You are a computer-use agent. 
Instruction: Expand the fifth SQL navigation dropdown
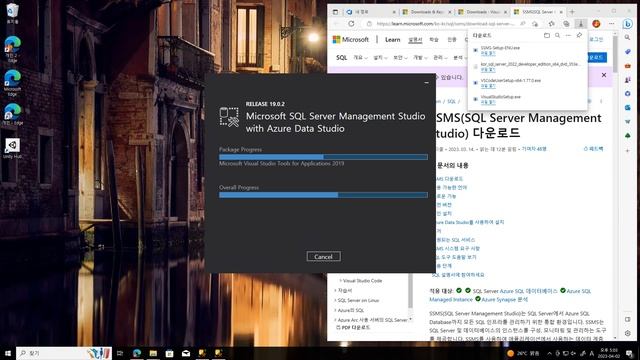(440, 58)
